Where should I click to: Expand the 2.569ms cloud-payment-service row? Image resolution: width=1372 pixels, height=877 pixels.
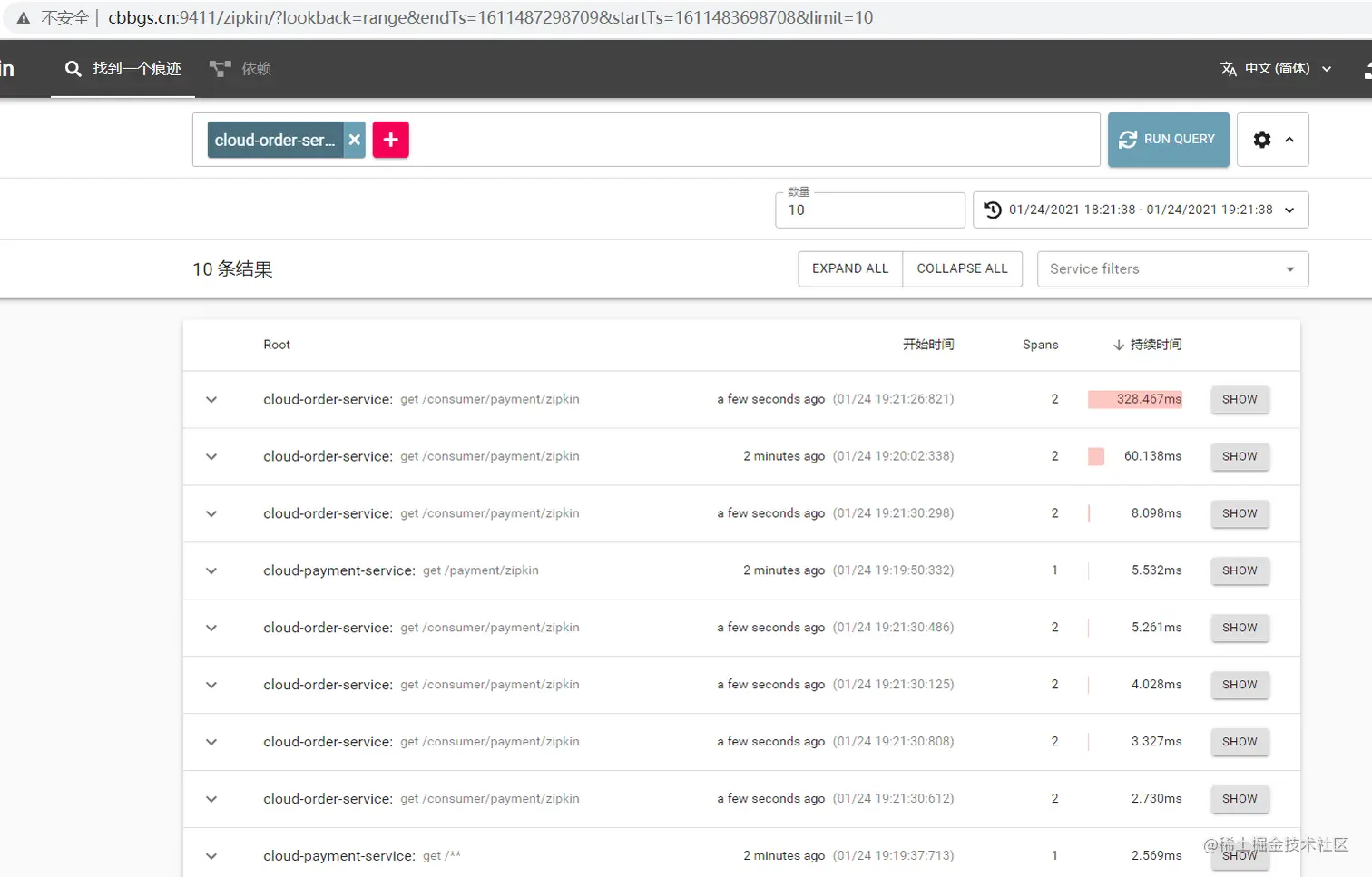(211, 856)
